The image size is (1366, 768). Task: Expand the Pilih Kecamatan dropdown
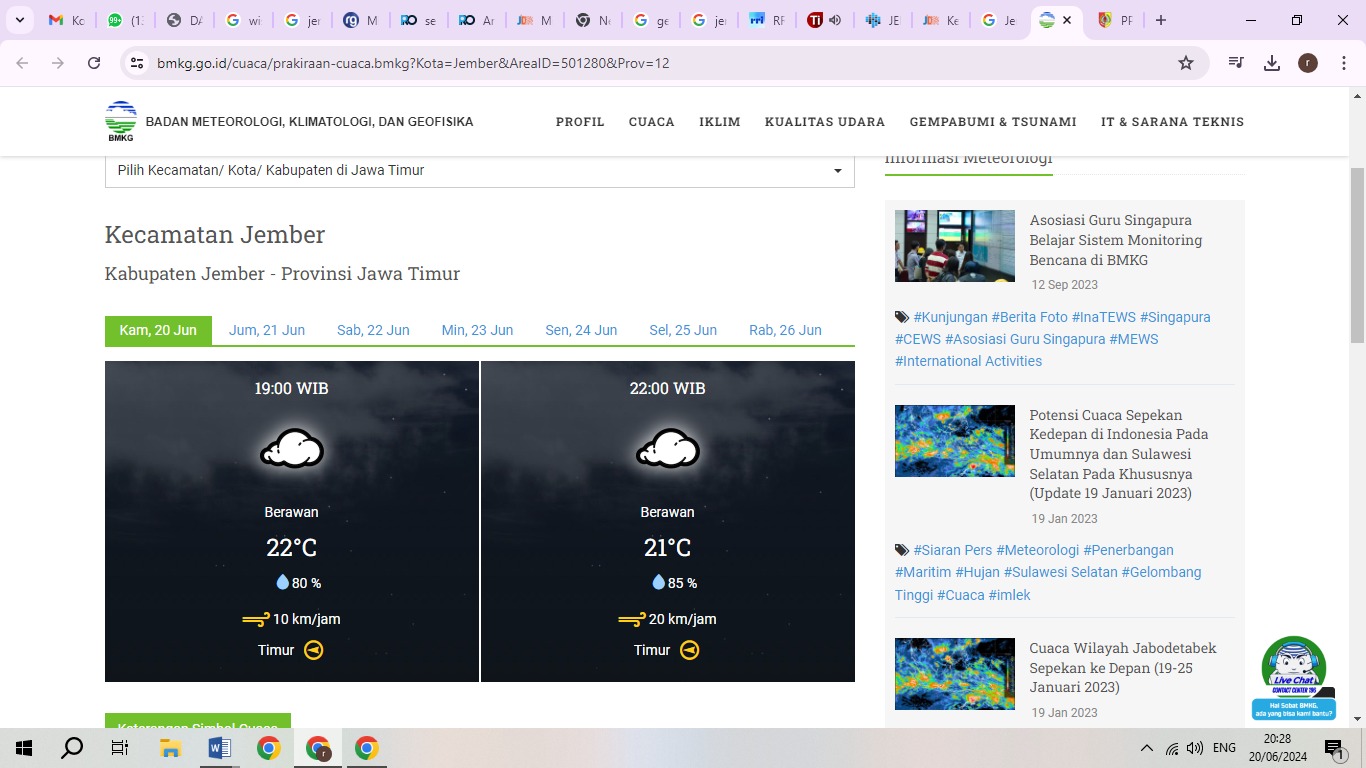pos(480,171)
